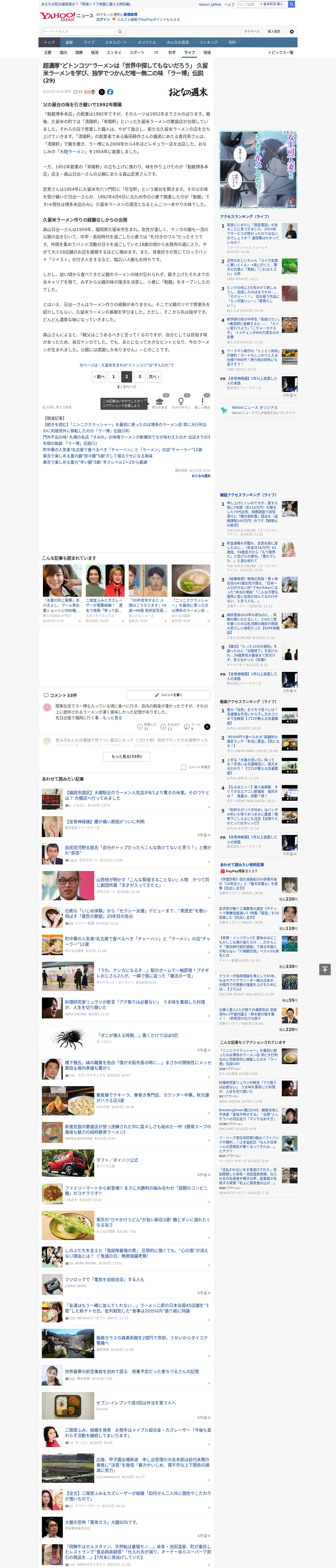The image size is (336, 1568).
Task: Open settings gear icon in header
Action: 291,31
